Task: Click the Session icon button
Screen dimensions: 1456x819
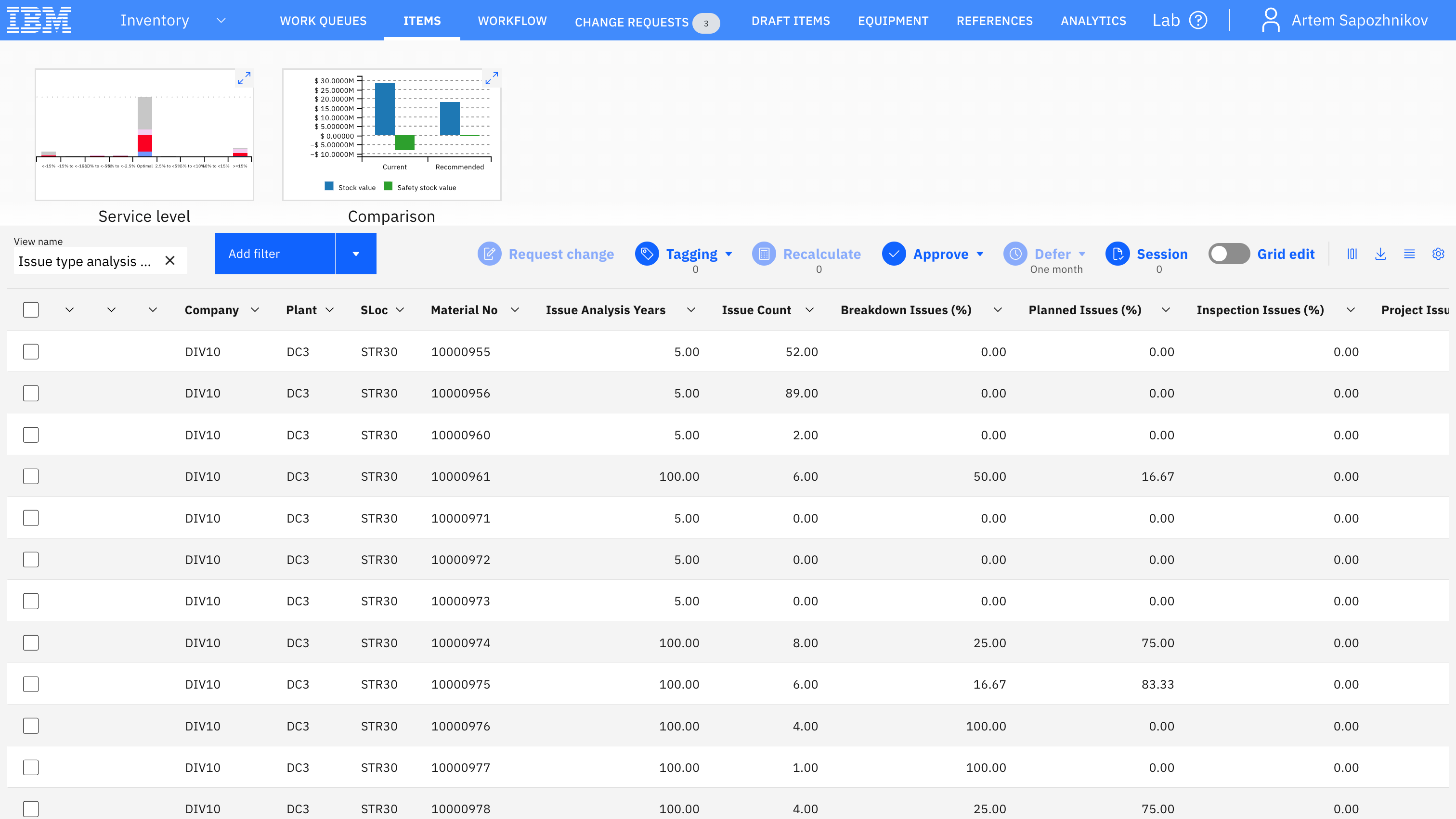Action: [x=1118, y=254]
